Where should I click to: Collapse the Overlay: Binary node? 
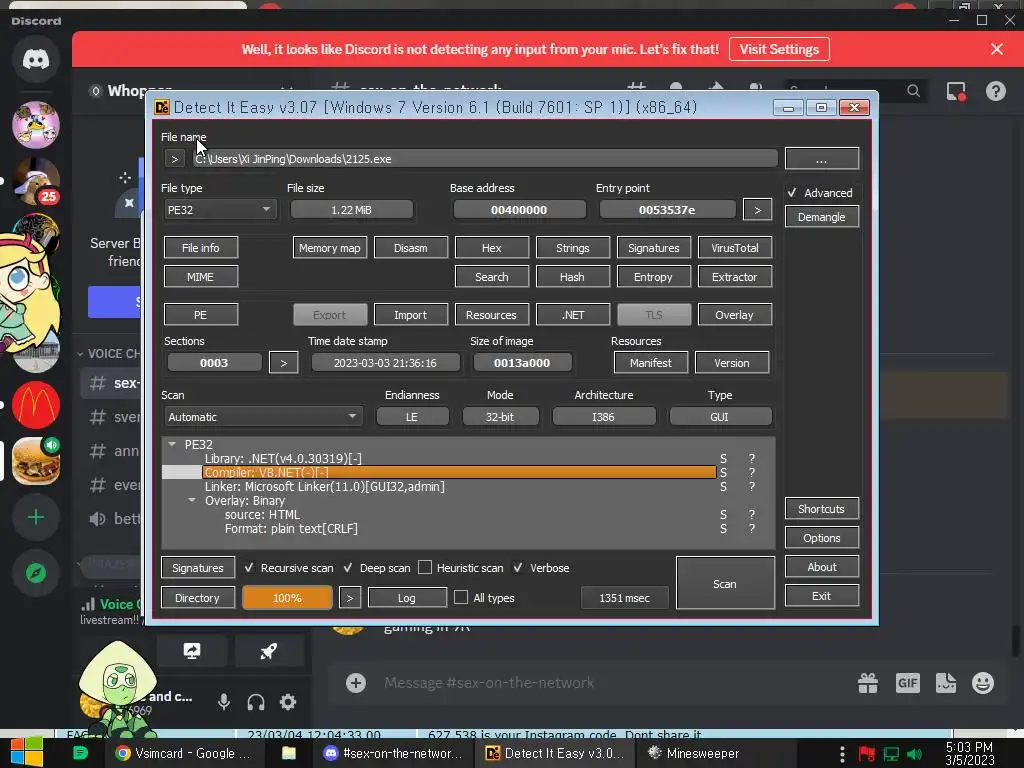192,500
